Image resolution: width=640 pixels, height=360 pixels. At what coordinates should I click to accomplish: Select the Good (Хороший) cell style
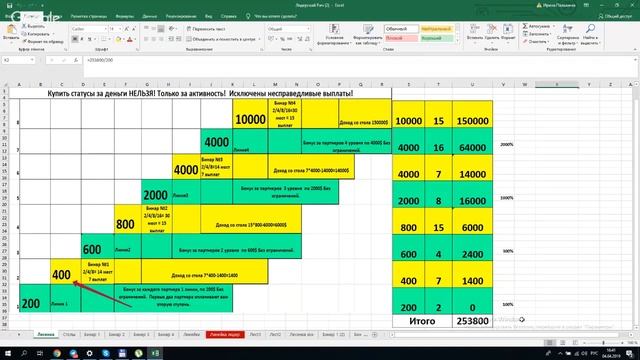point(436,38)
